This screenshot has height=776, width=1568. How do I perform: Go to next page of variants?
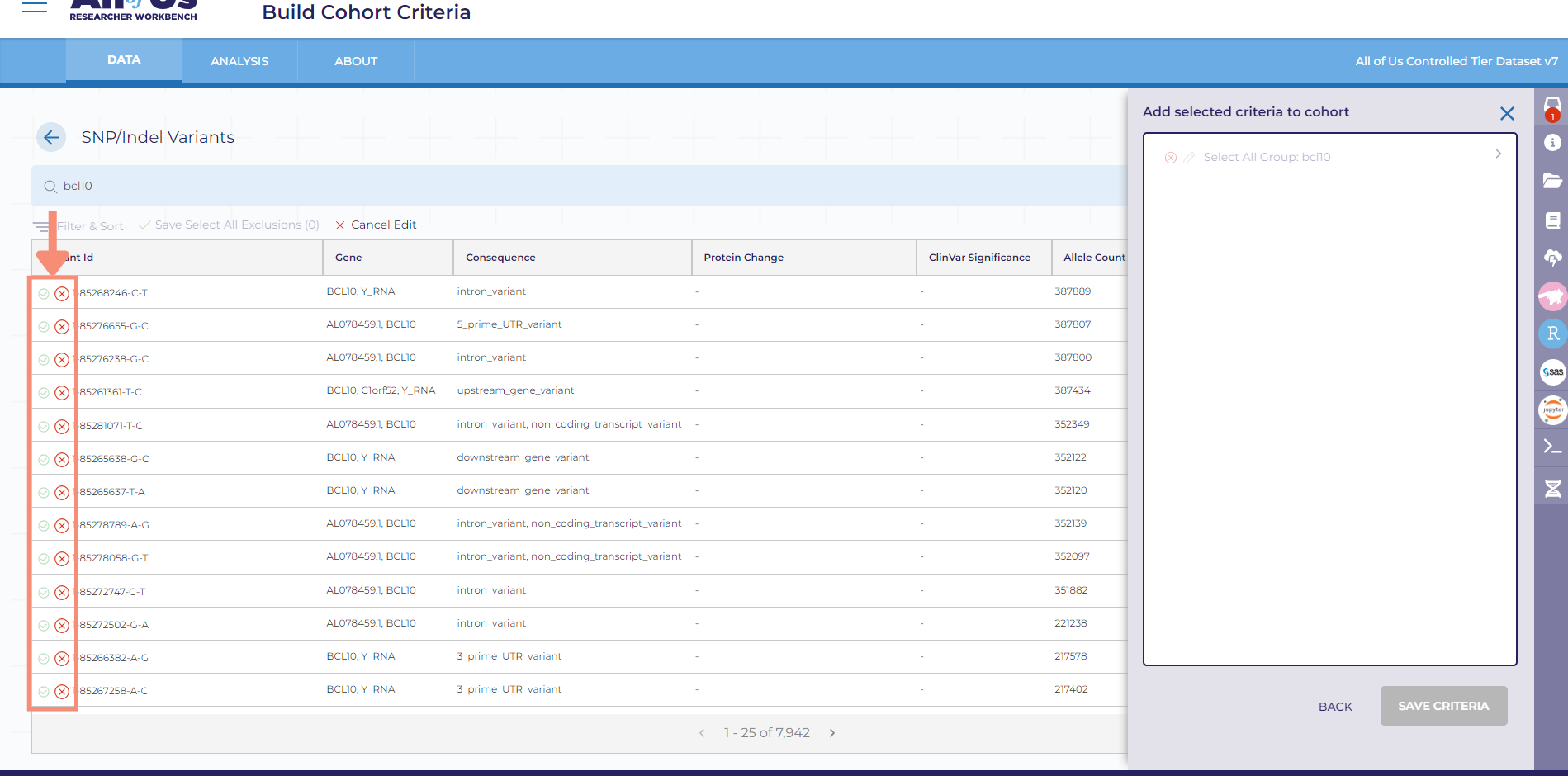coord(832,733)
